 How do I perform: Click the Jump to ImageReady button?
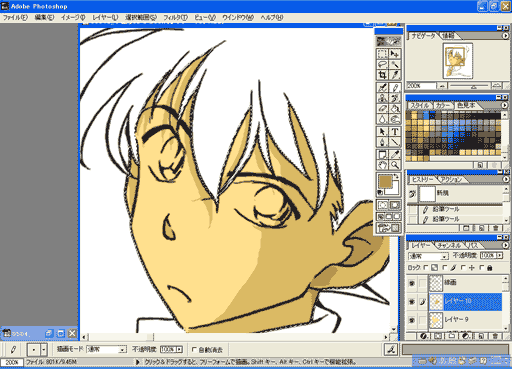389,228
